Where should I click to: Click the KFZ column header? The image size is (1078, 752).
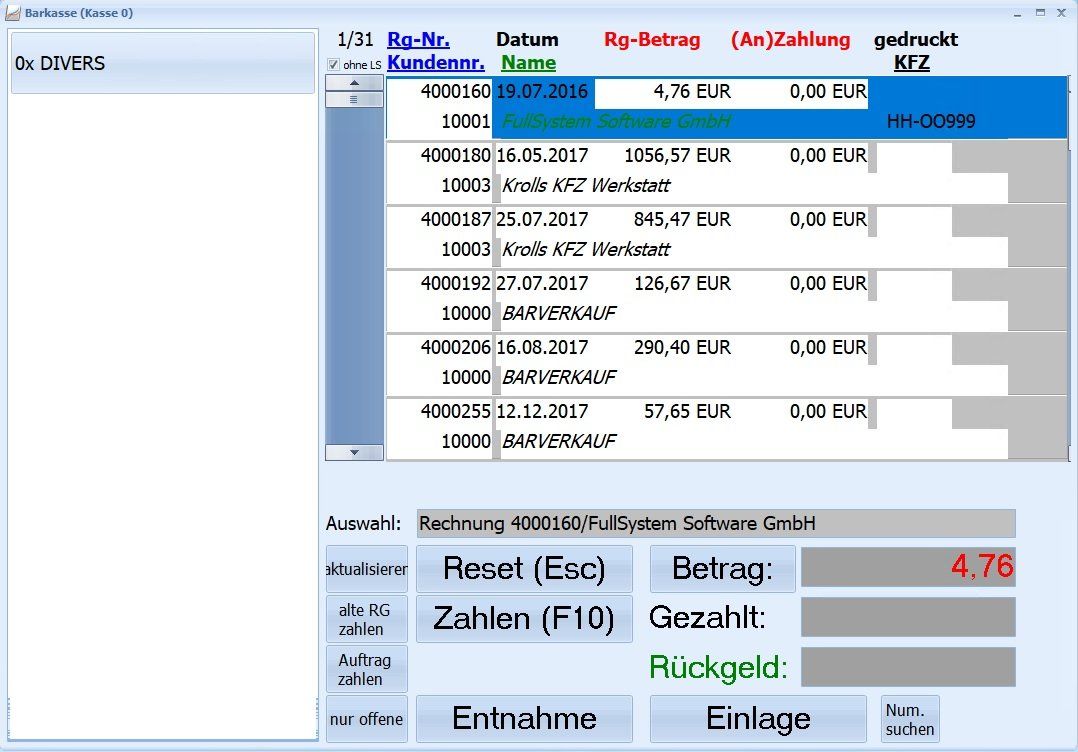click(x=912, y=63)
